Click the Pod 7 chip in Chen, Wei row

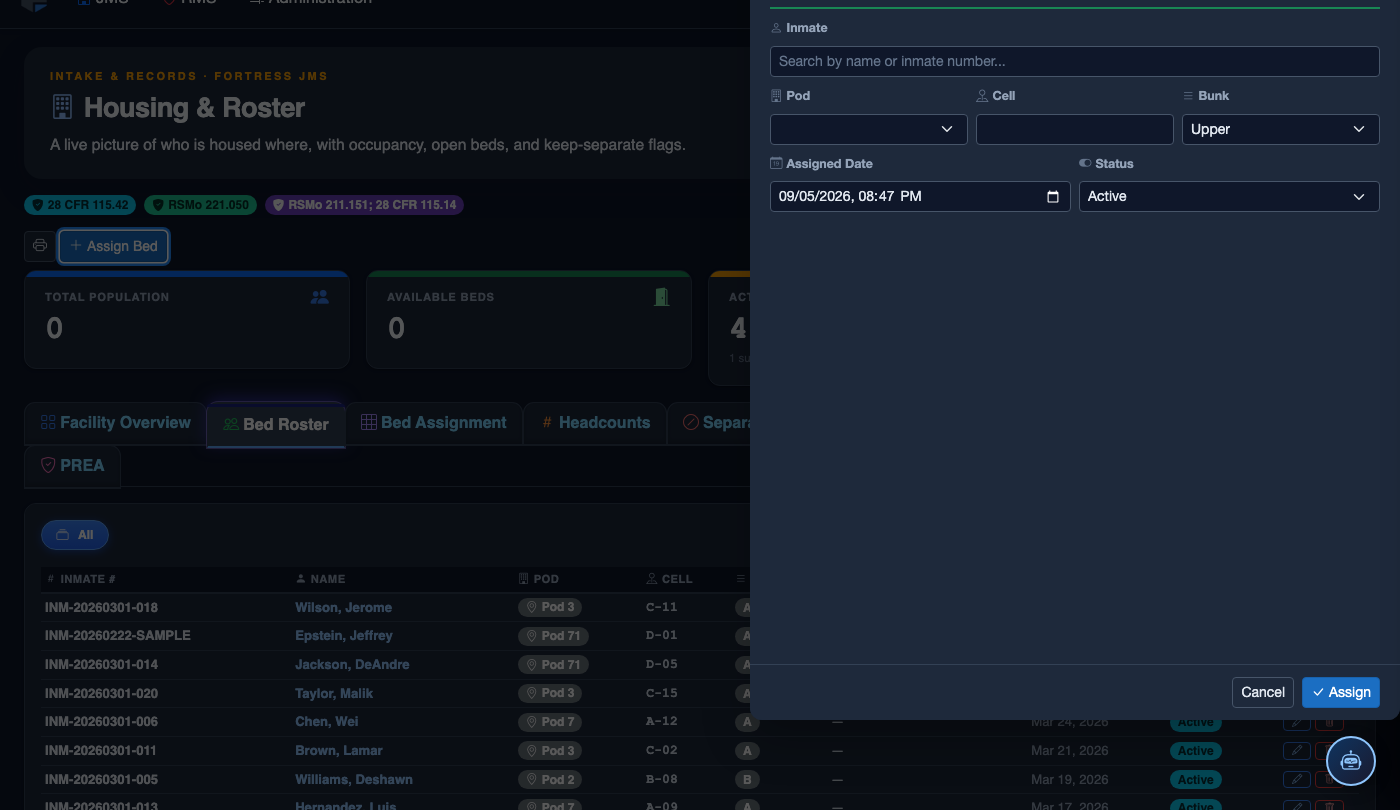550,722
